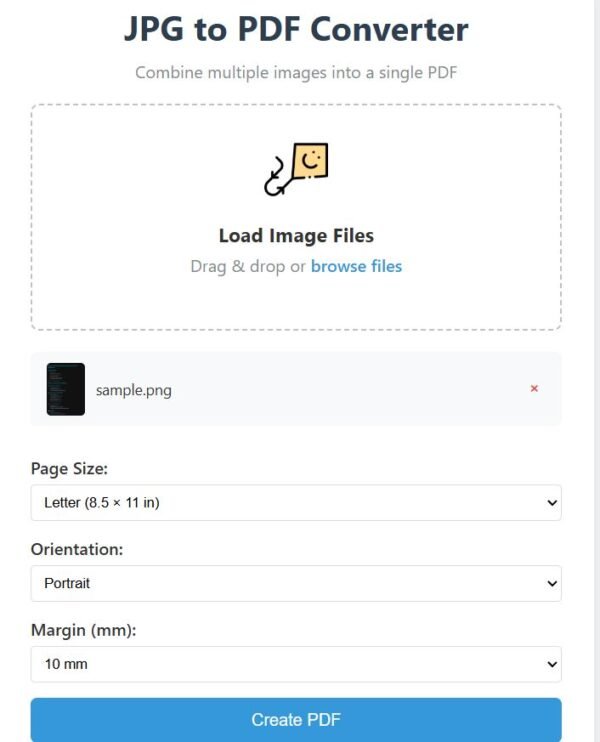This screenshot has width=600, height=742.
Task: Click the Margin (mm) label
Action: (84, 630)
